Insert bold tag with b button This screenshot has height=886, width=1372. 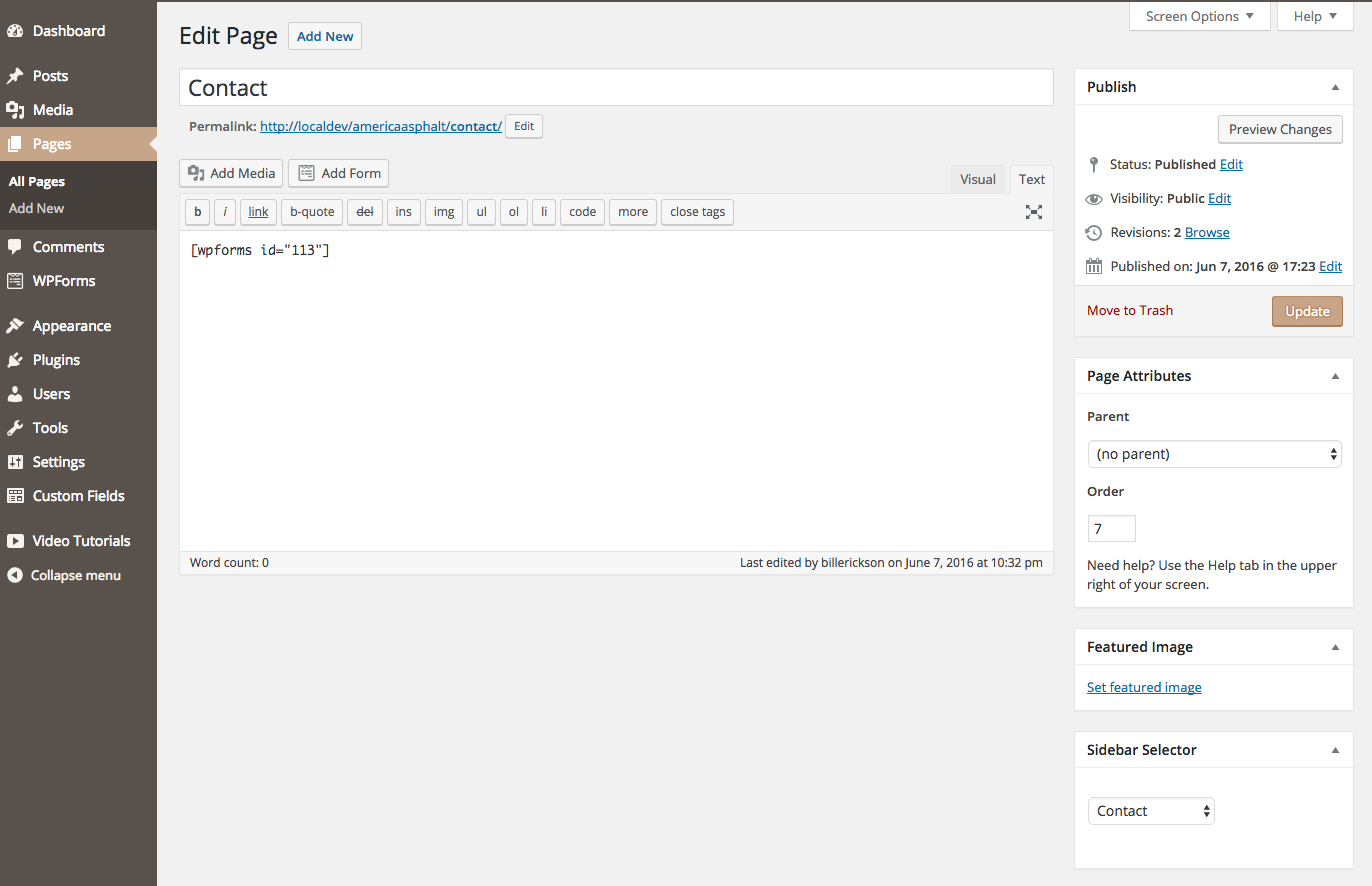[x=197, y=212]
